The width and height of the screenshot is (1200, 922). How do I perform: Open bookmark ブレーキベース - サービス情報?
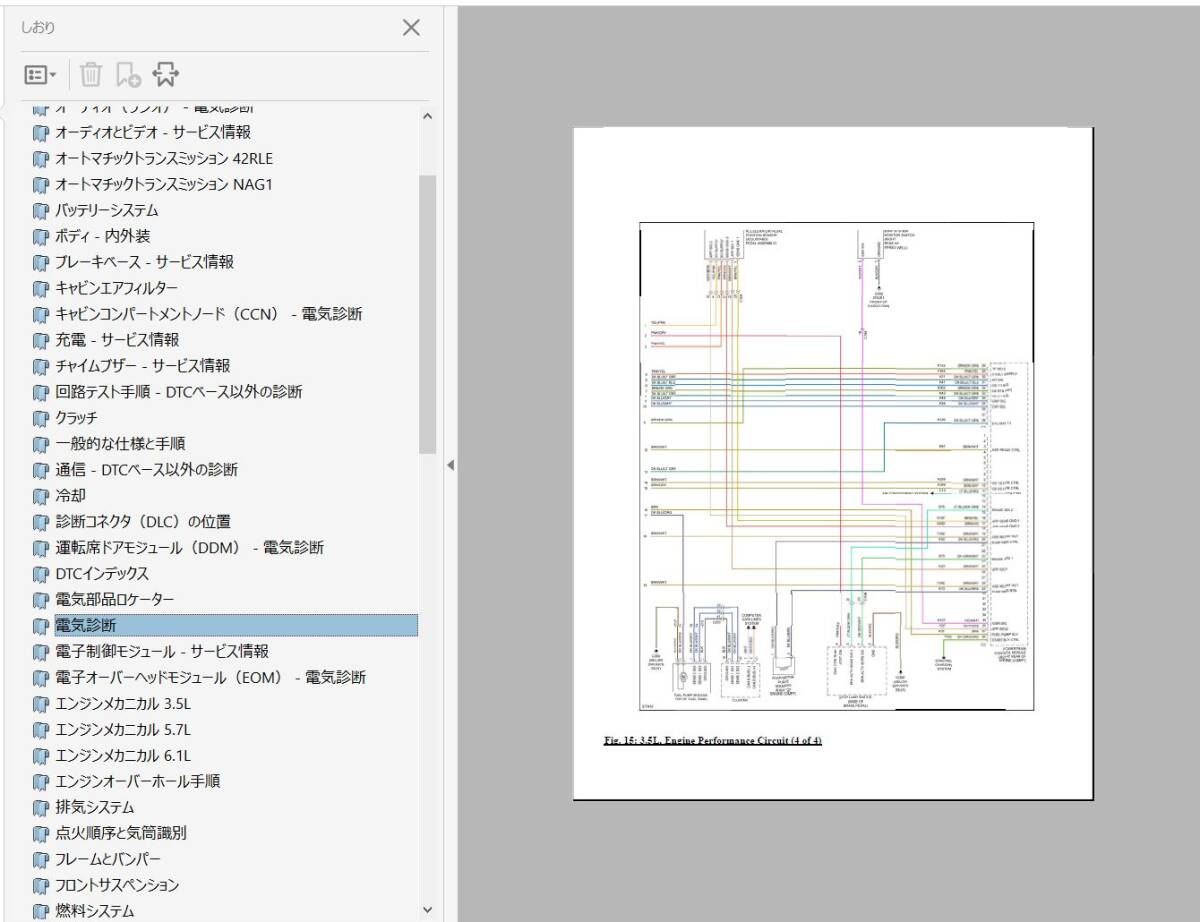[x=145, y=262]
